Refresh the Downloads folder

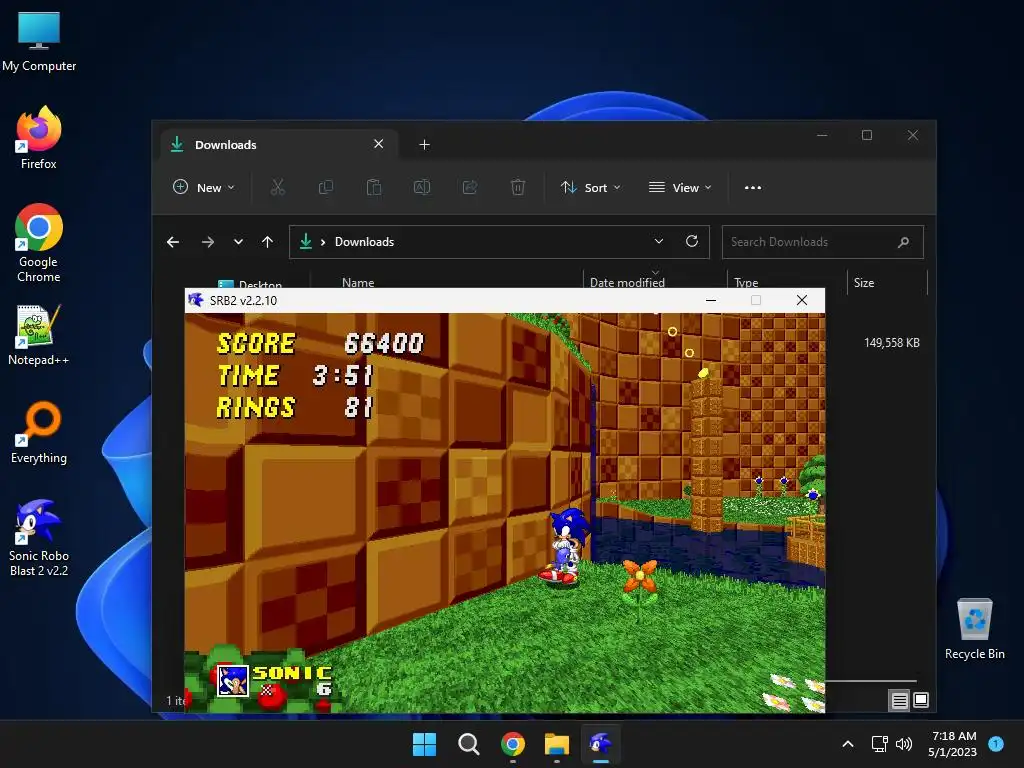click(x=692, y=241)
